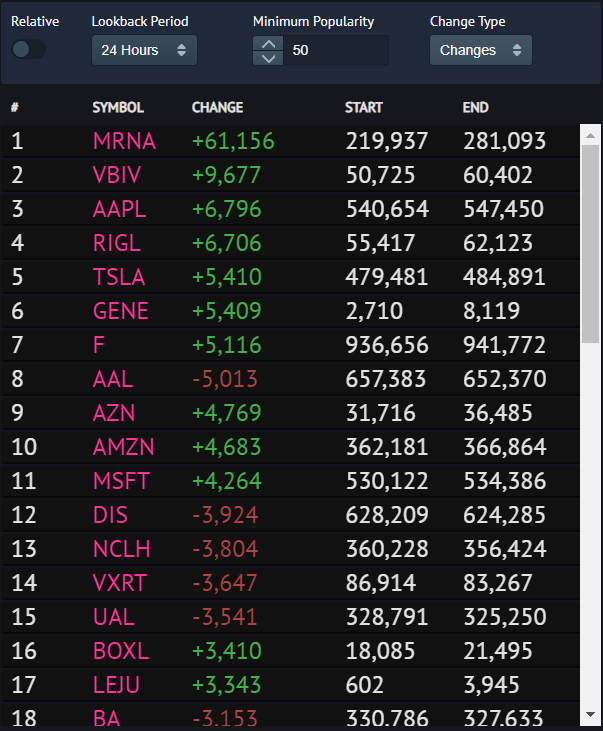Click the start value 530,122
The height and width of the screenshot is (731, 603).
tap(387, 482)
